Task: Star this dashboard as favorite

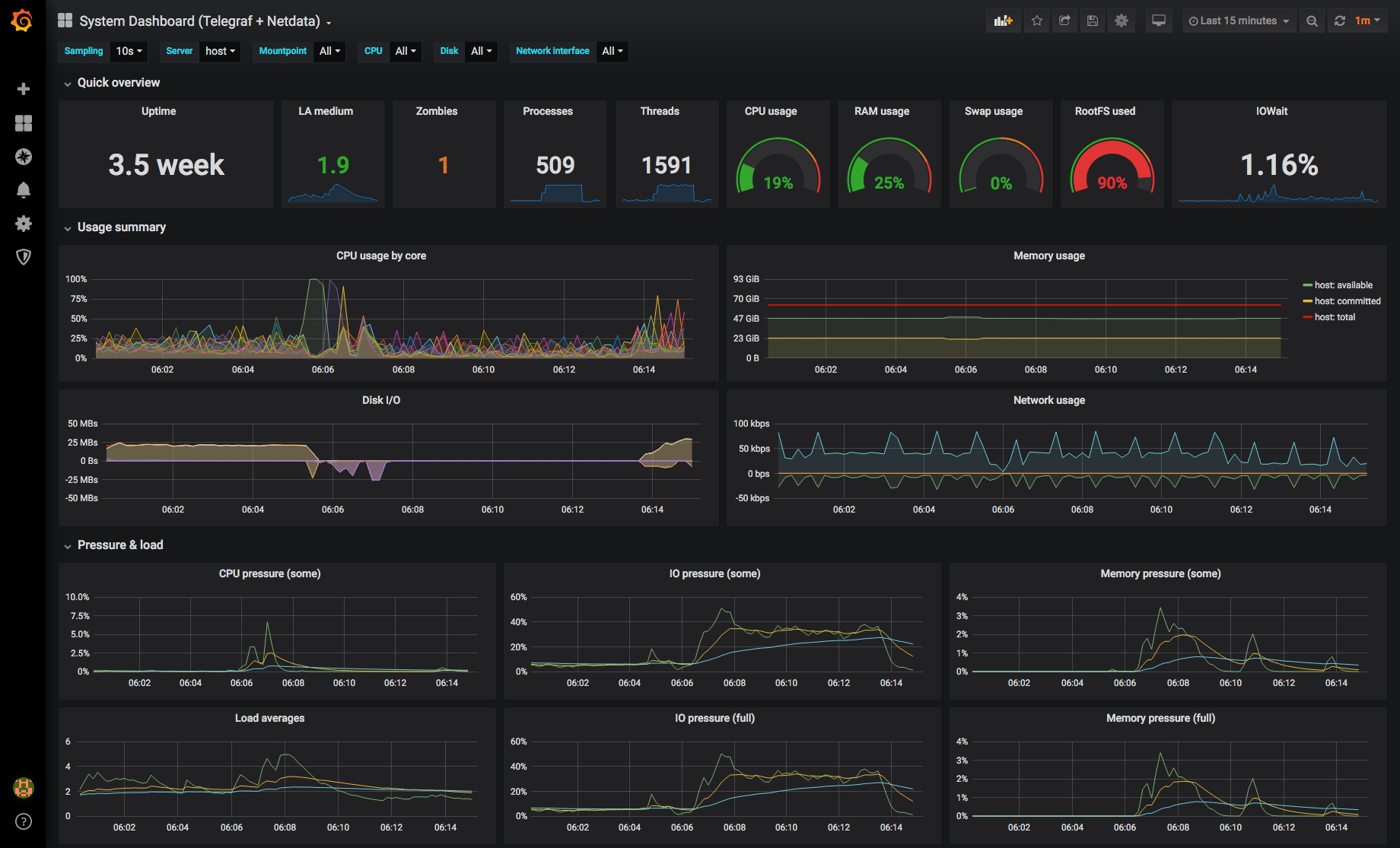Action: (1037, 21)
